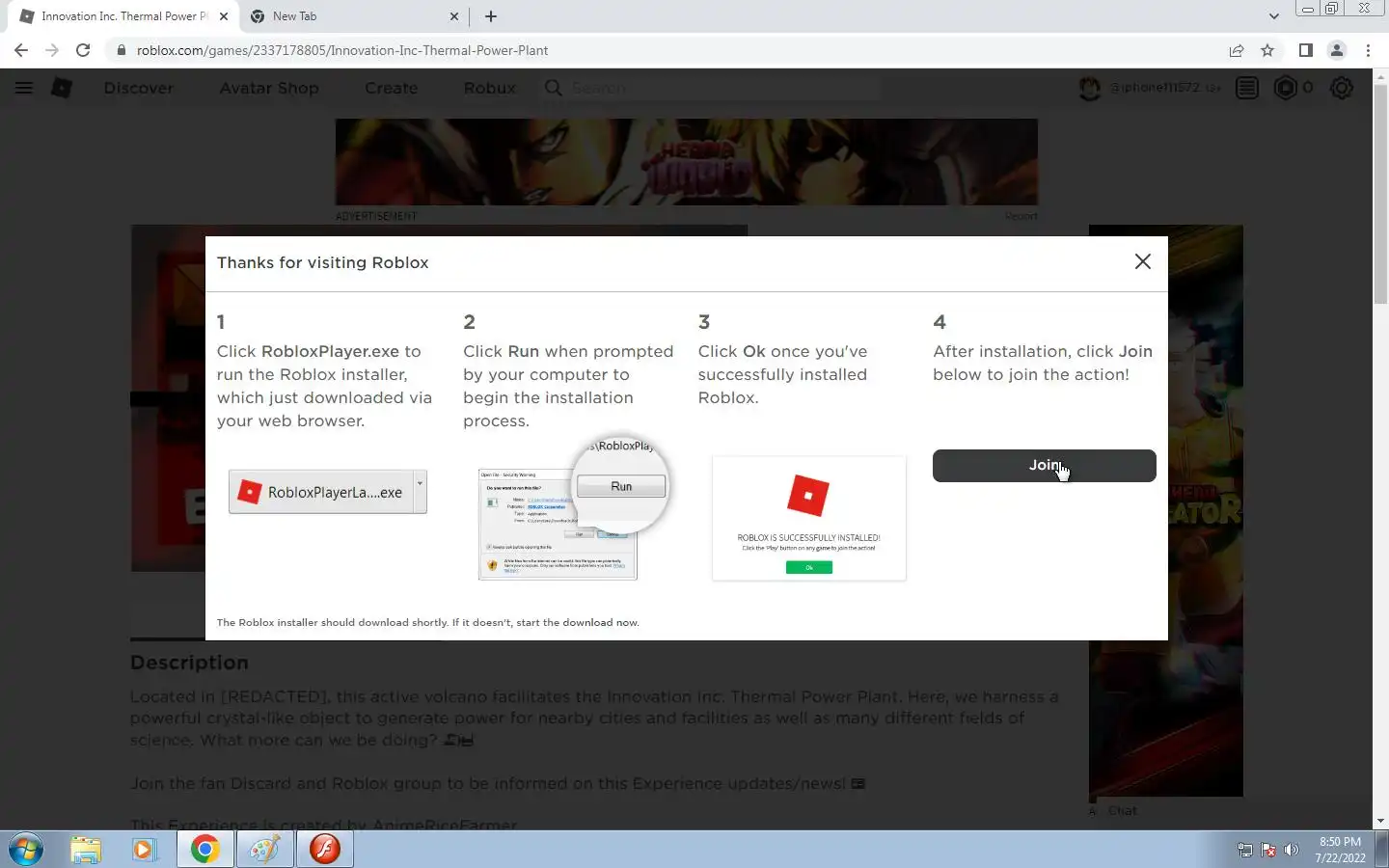Close the Thanks for visiting Roblox dialog
This screenshot has height=868, width=1389.
[x=1143, y=261]
